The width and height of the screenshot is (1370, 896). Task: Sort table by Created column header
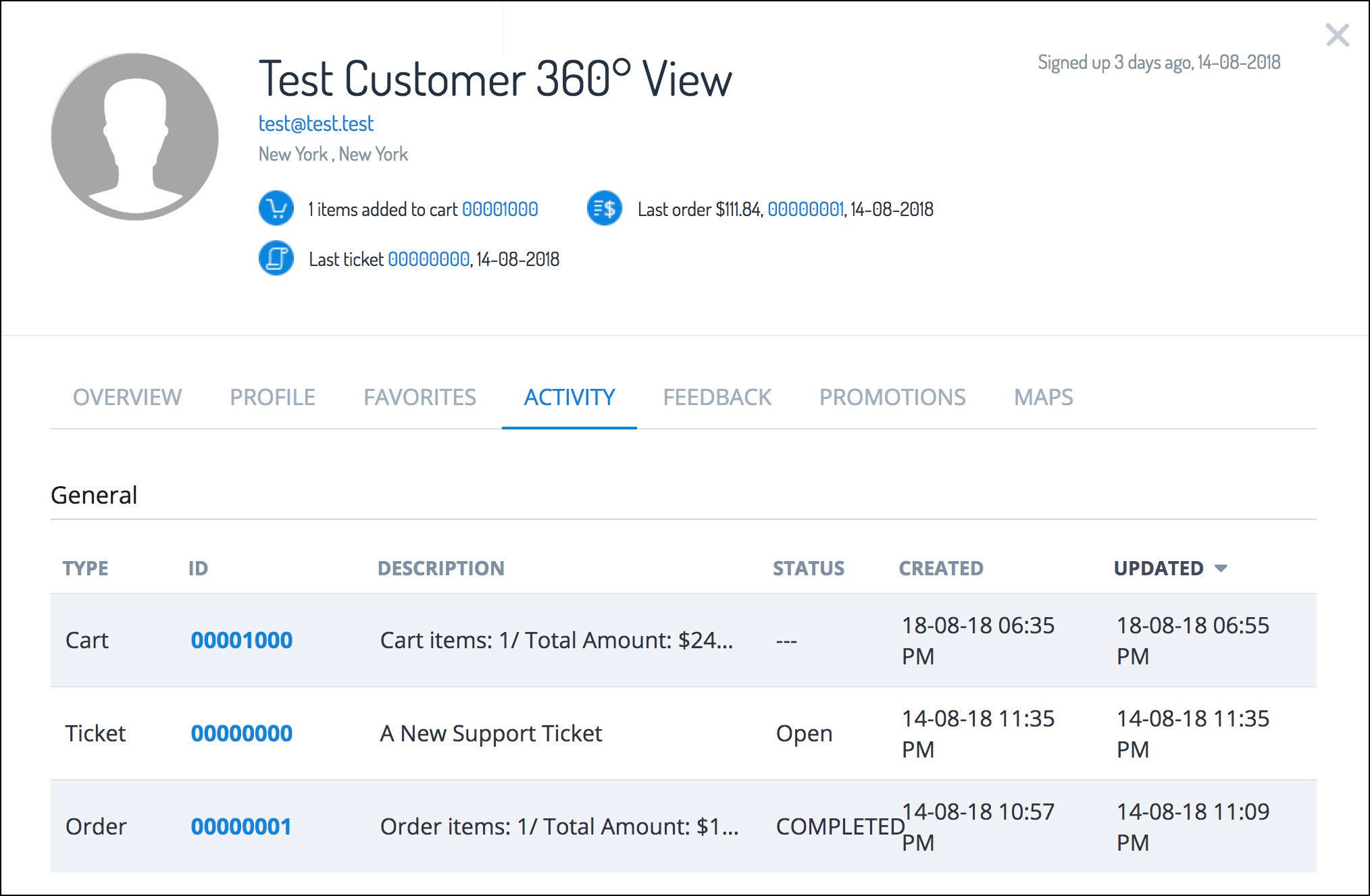[x=941, y=568]
